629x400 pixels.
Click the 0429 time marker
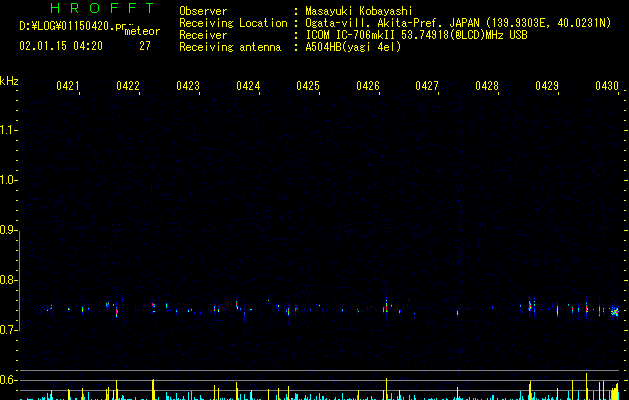[x=547, y=86]
